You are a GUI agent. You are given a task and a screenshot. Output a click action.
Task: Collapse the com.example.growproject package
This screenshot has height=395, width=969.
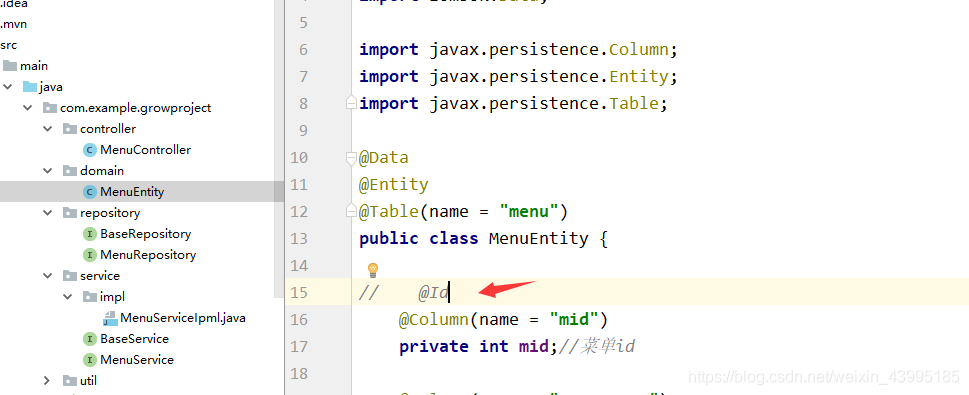click(x=28, y=108)
